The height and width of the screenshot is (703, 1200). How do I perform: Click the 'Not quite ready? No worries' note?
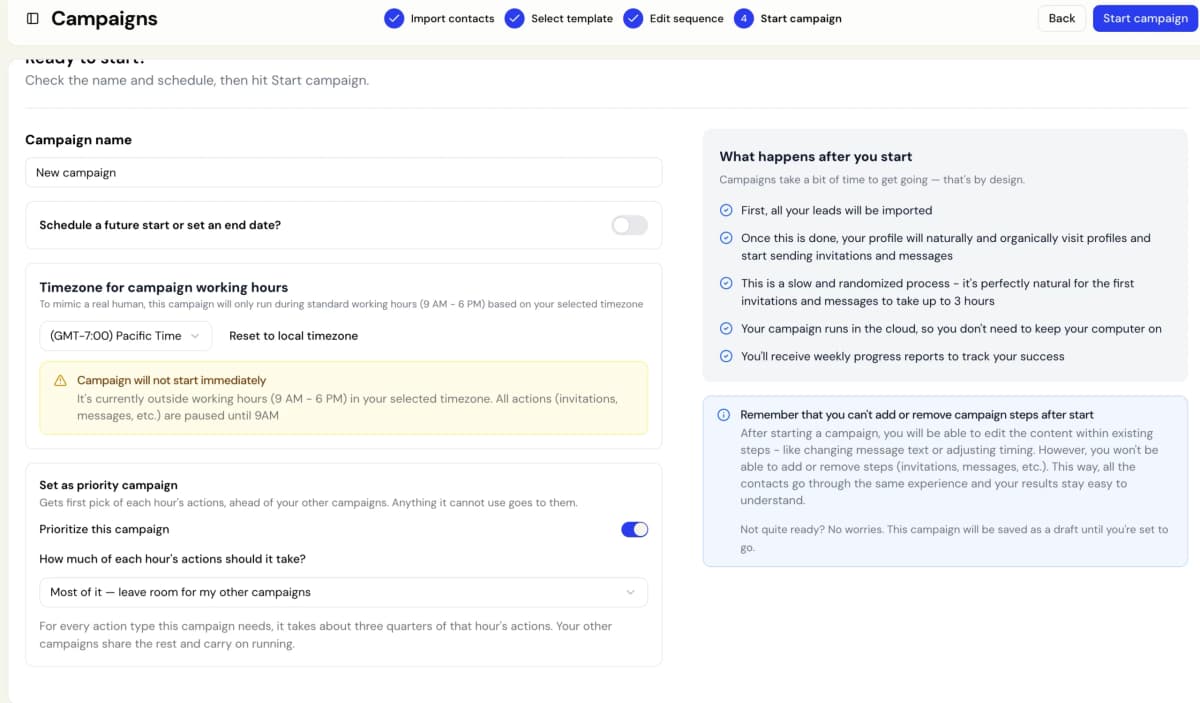(x=954, y=538)
